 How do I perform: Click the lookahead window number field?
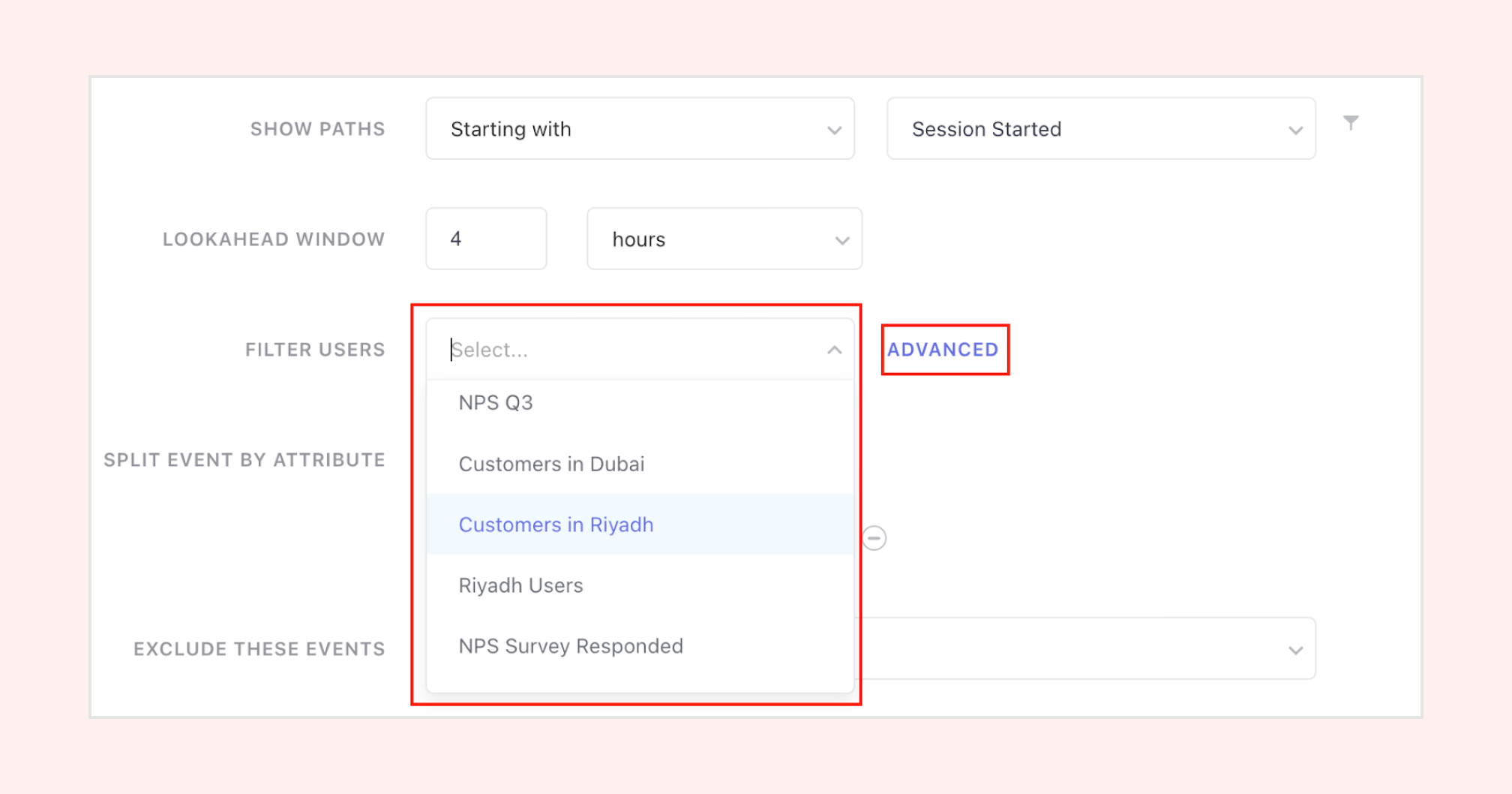[x=486, y=239]
